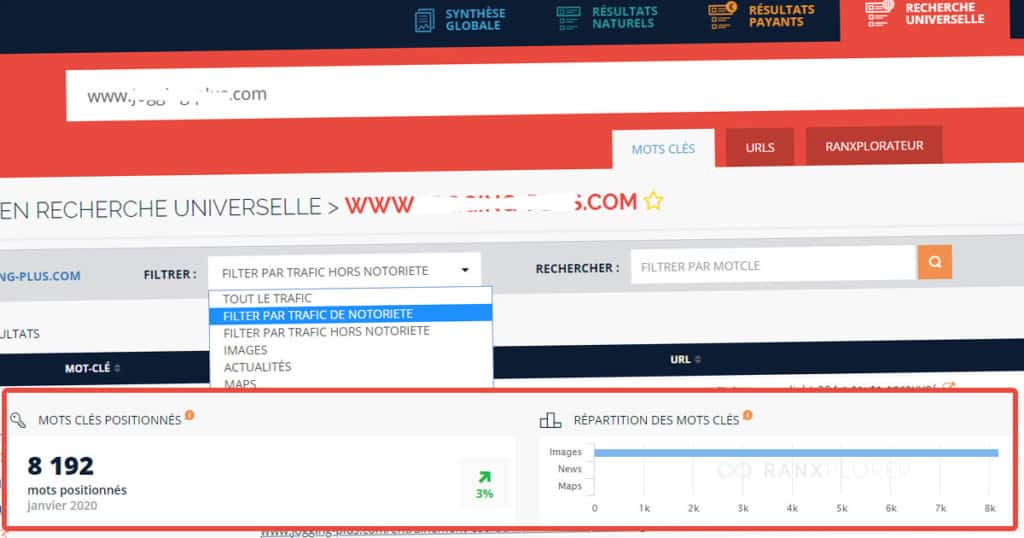Click the Synthèse Globale document icon
The width and height of the screenshot is (1024, 538).
click(424, 20)
